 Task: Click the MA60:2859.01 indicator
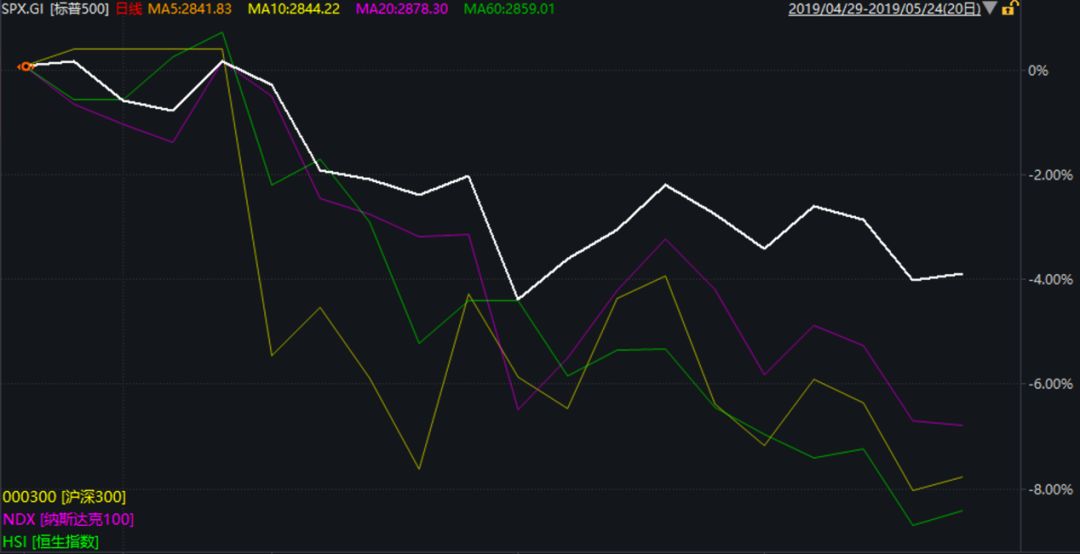pyautogui.click(x=509, y=9)
